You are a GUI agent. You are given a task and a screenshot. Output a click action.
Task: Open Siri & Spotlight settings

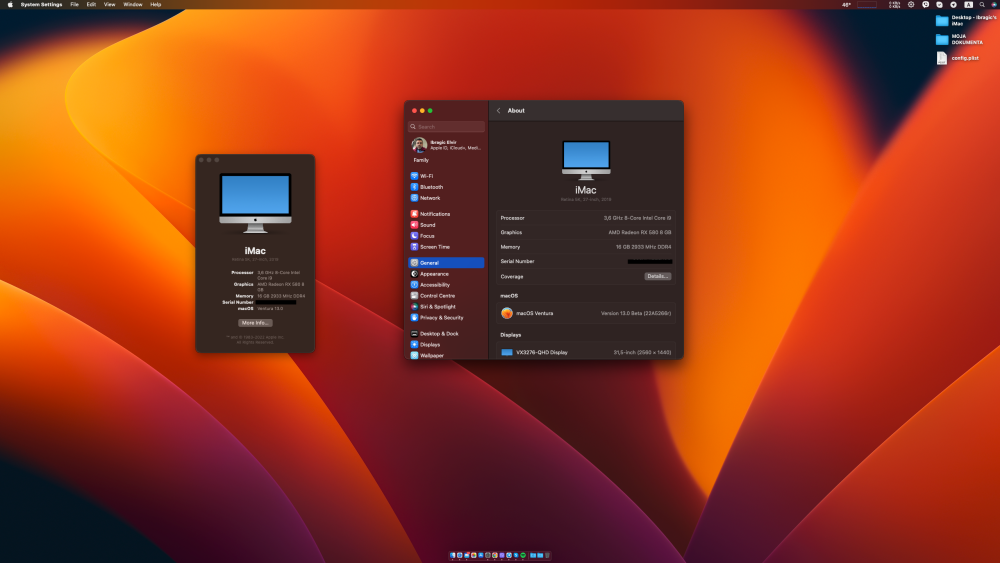tap(445, 307)
